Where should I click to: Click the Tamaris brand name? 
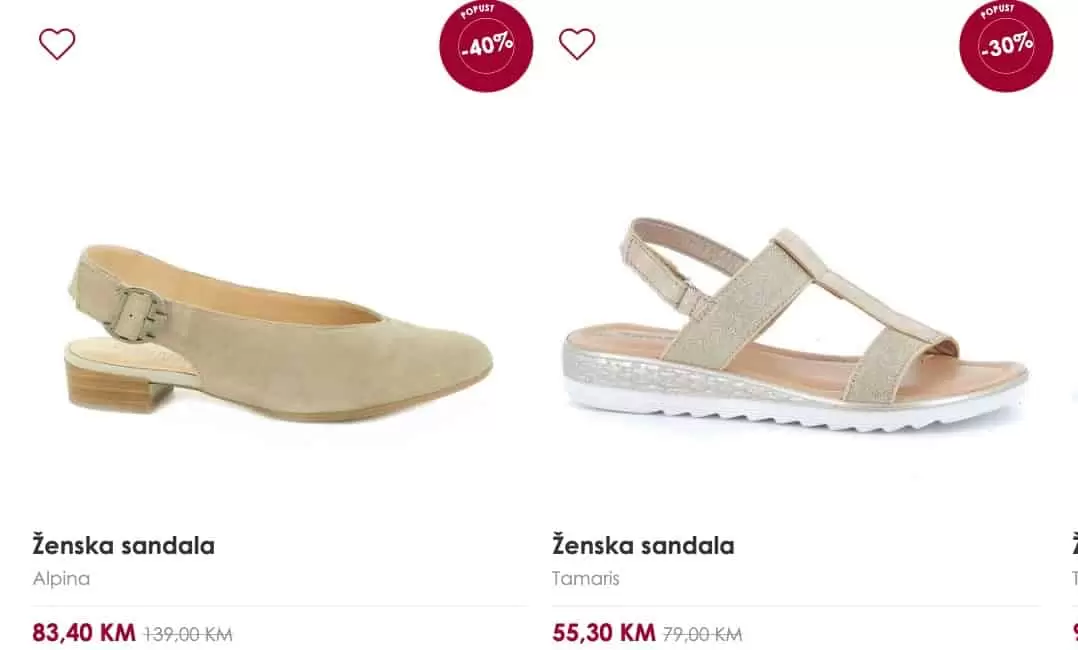tap(587, 578)
